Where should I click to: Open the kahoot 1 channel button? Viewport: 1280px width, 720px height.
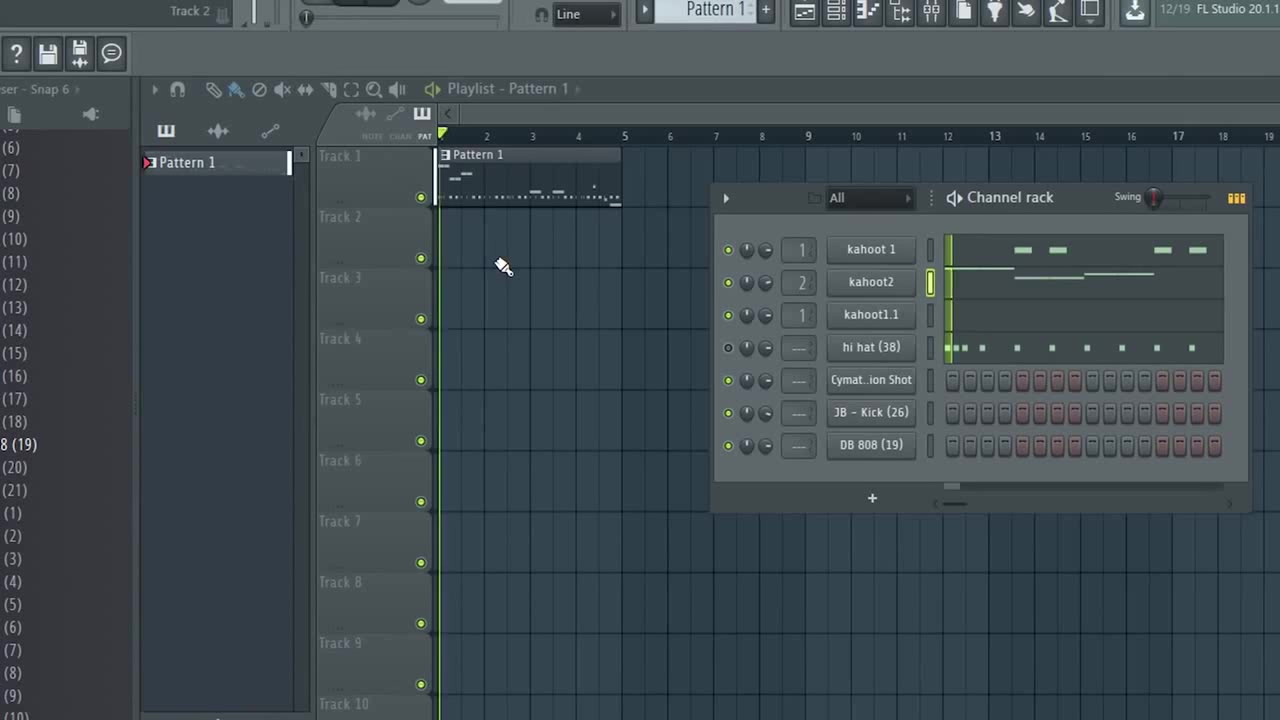coord(871,250)
